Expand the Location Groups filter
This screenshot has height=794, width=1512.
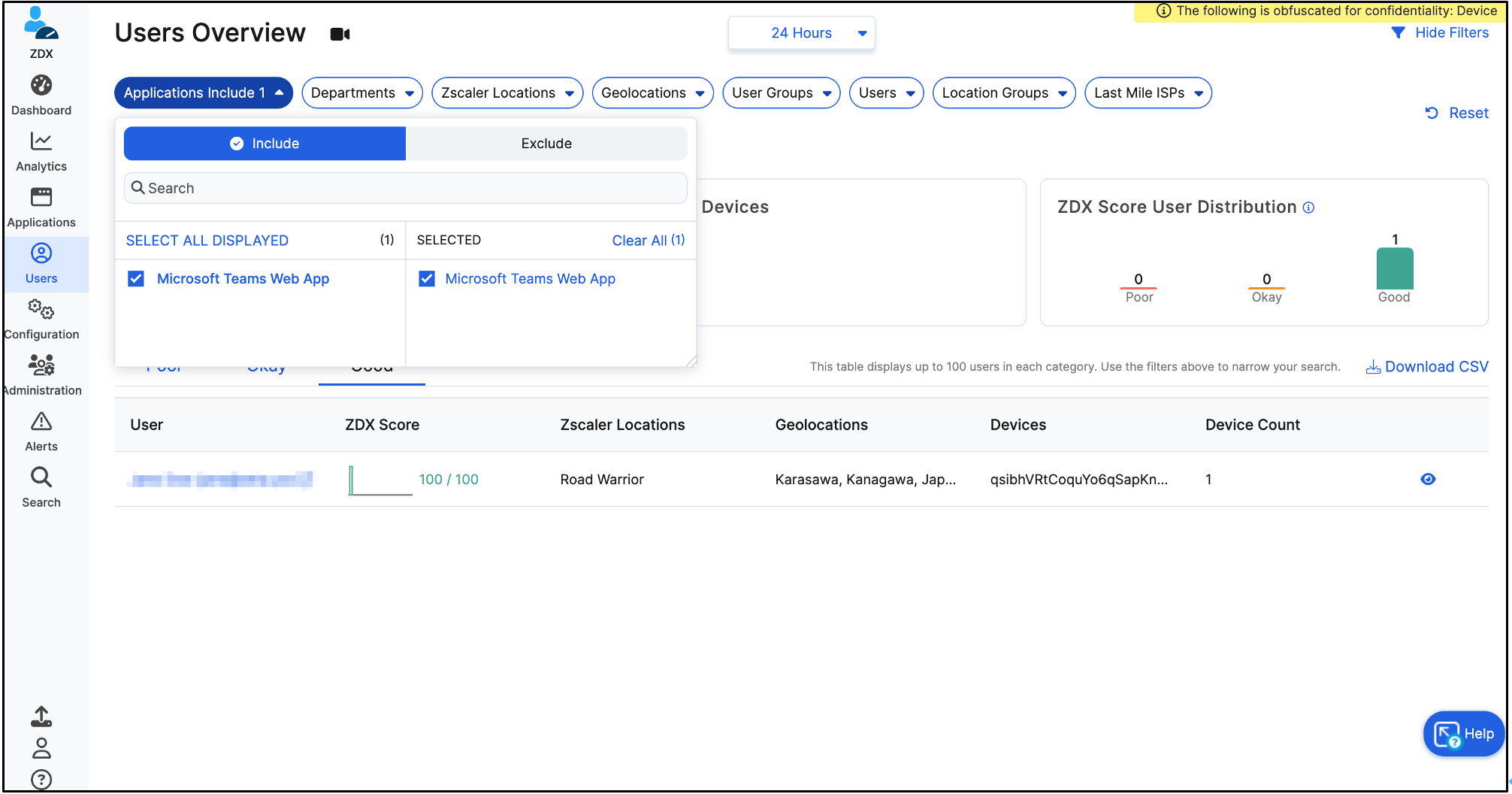[x=1004, y=92]
